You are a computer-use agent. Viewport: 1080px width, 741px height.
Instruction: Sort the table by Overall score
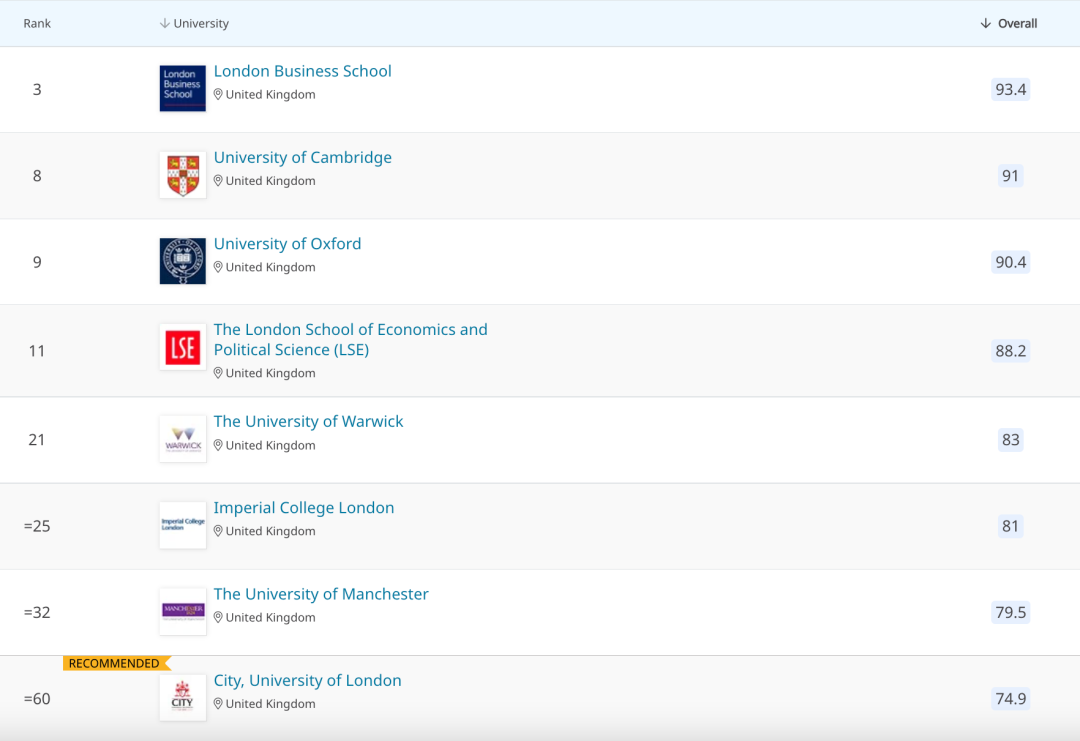coord(1009,23)
